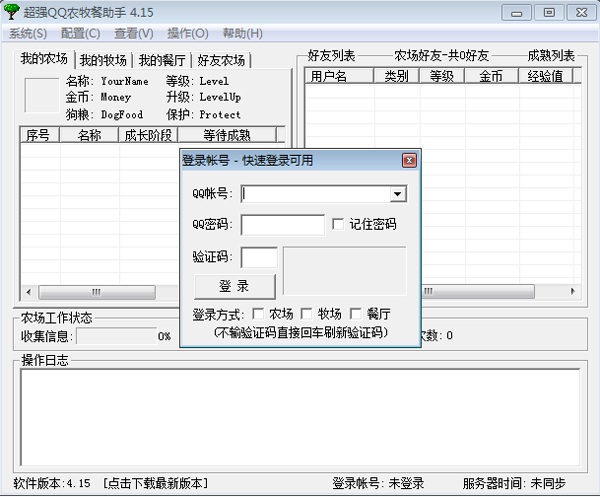Sort friends by 经验值 column header
Screen dimensions: 600x497
point(546,76)
